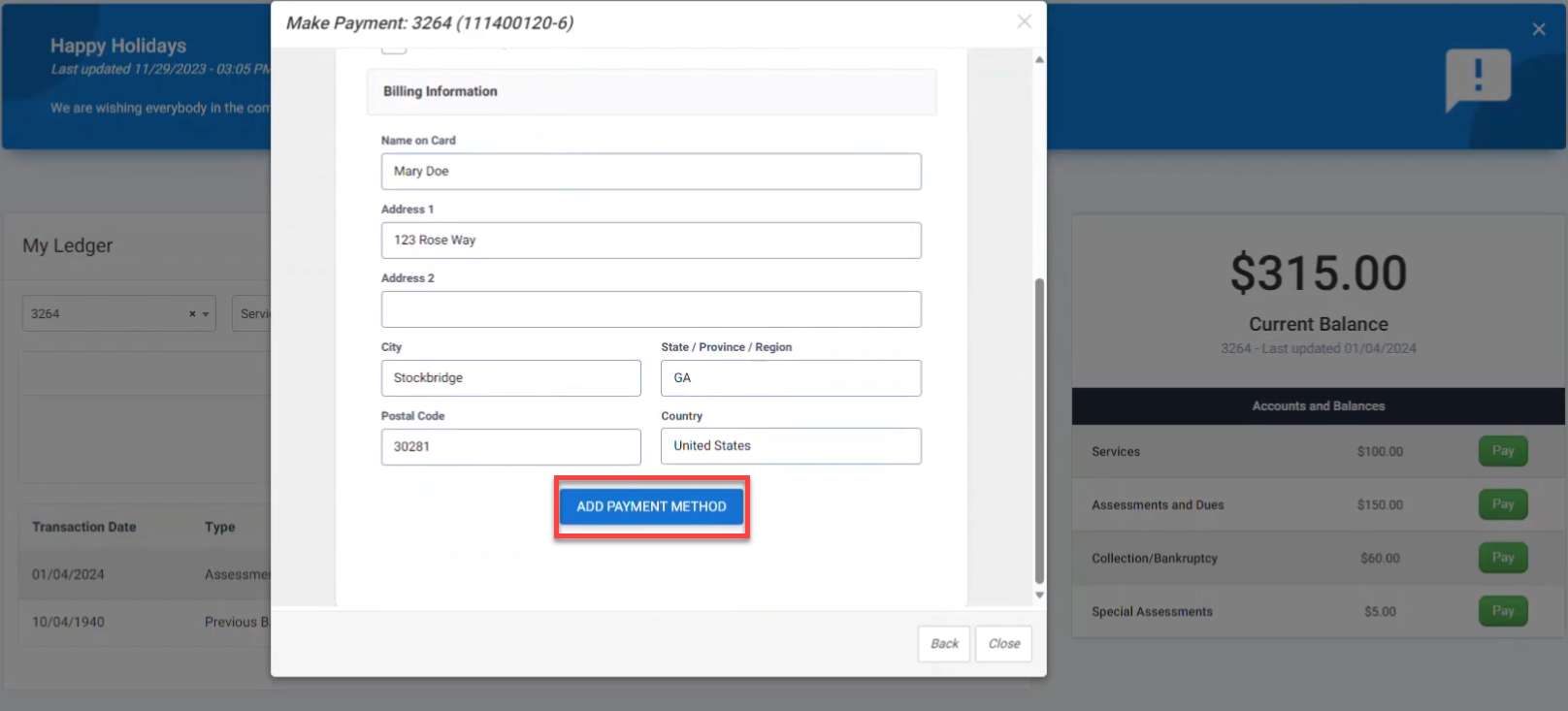Click the Back button in dialog
Screen dimensions: 1568x711
coord(944,644)
